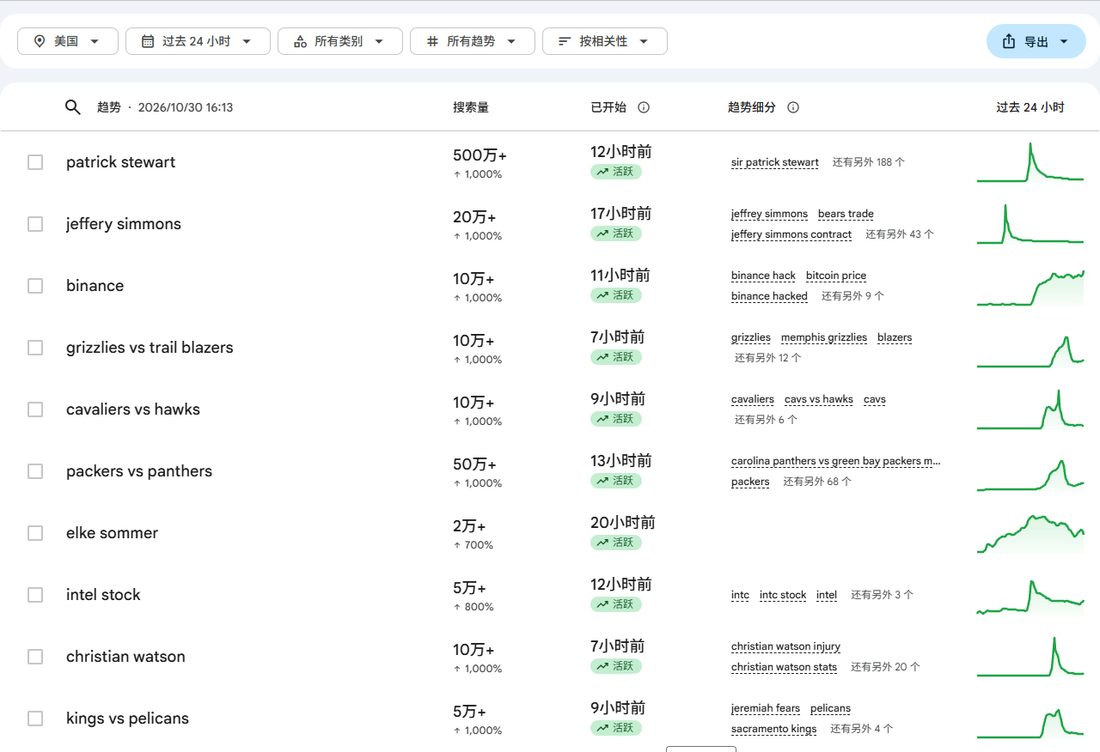Image resolution: width=1100 pixels, height=752 pixels.
Task: Expand the 所有类别 category dropdown arrow
Action: coord(379,41)
